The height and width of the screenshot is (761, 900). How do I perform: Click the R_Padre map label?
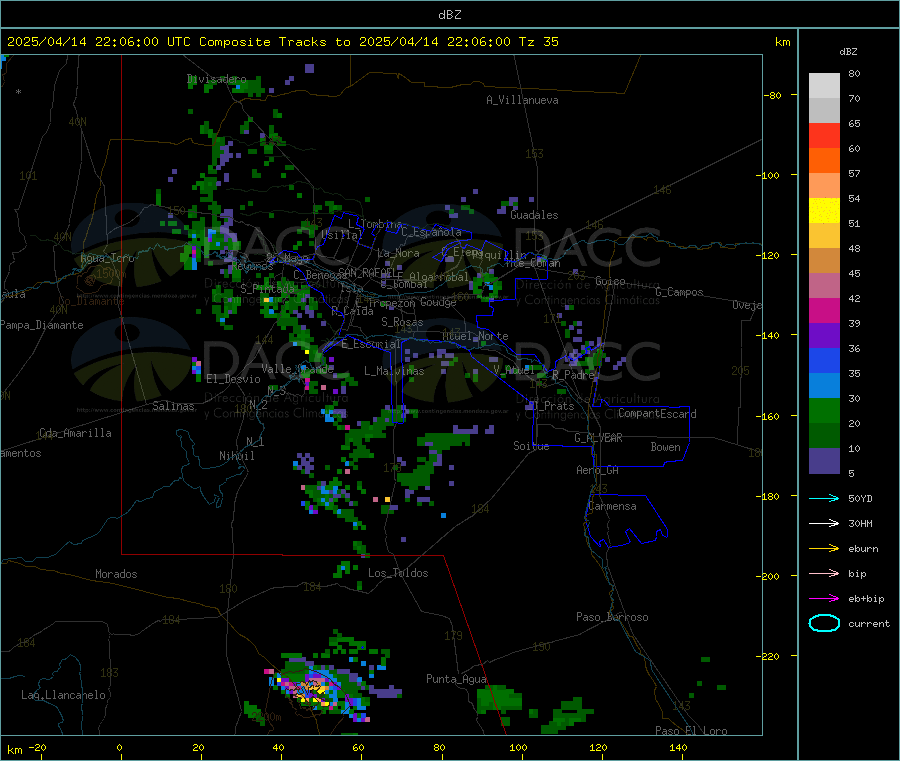tap(574, 375)
